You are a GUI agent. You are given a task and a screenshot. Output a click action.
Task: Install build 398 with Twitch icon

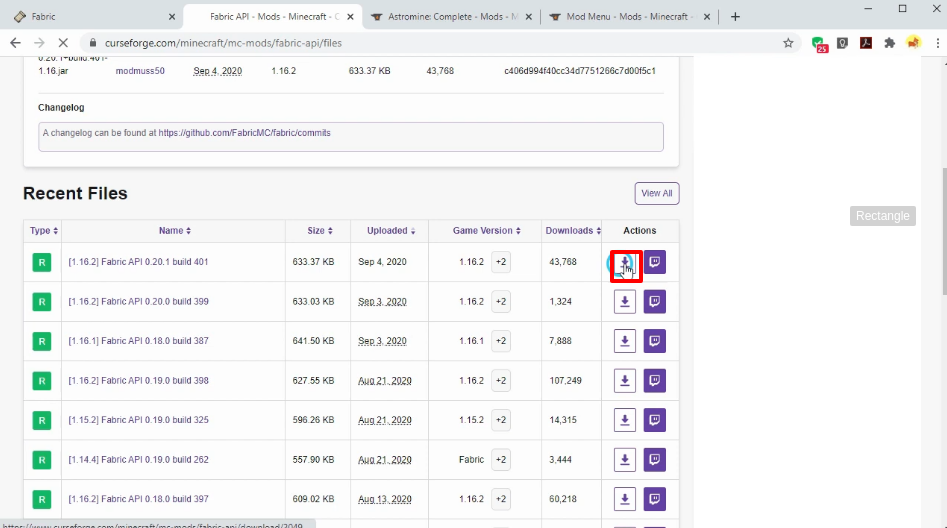point(655,381)
